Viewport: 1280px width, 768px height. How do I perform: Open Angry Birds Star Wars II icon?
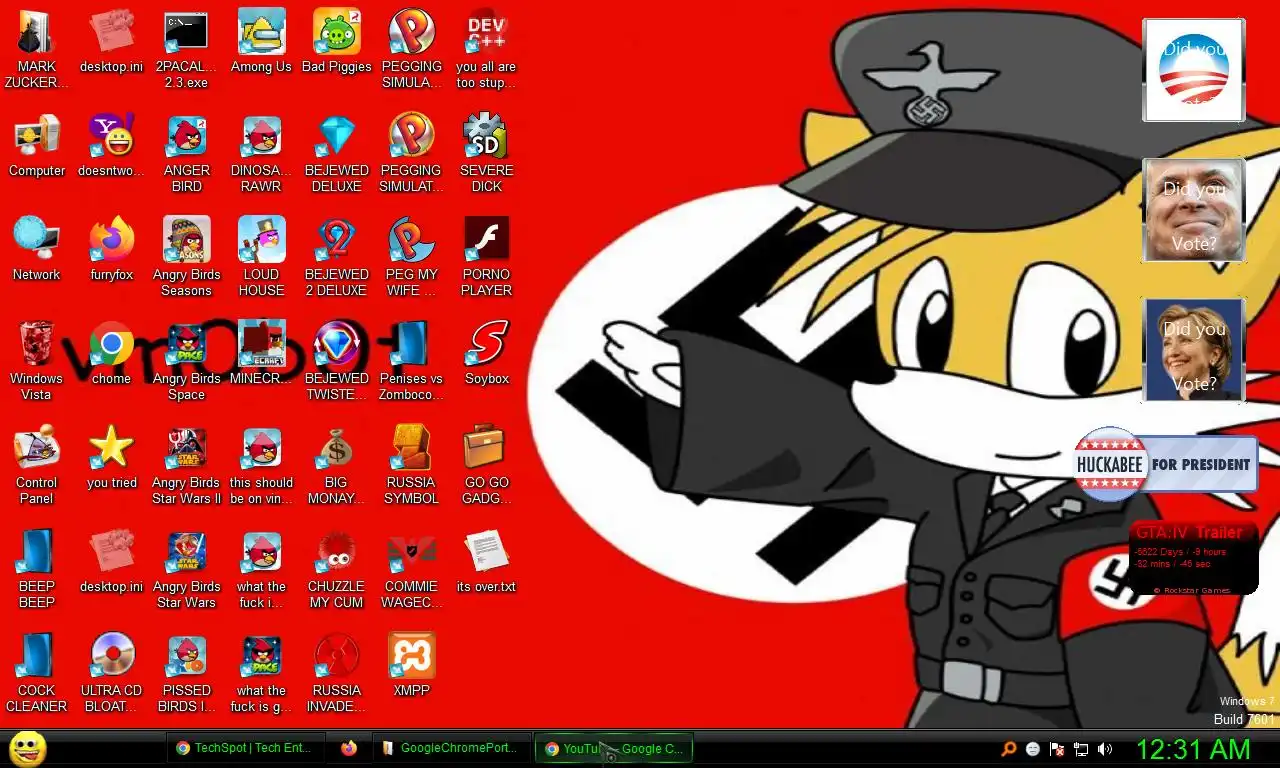[x=187, y=466]
